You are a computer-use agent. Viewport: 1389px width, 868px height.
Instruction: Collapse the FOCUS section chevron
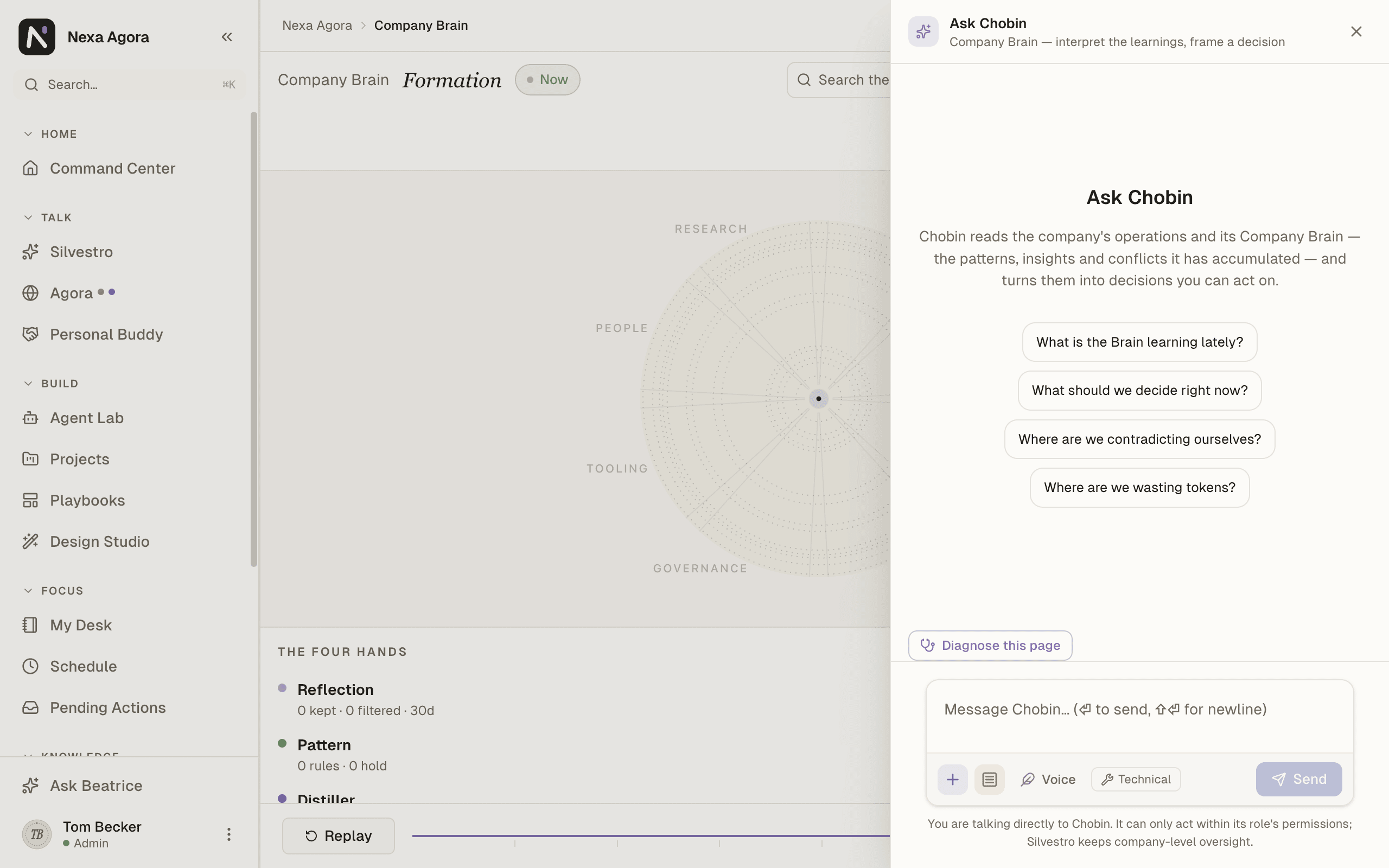click(28, 591)
